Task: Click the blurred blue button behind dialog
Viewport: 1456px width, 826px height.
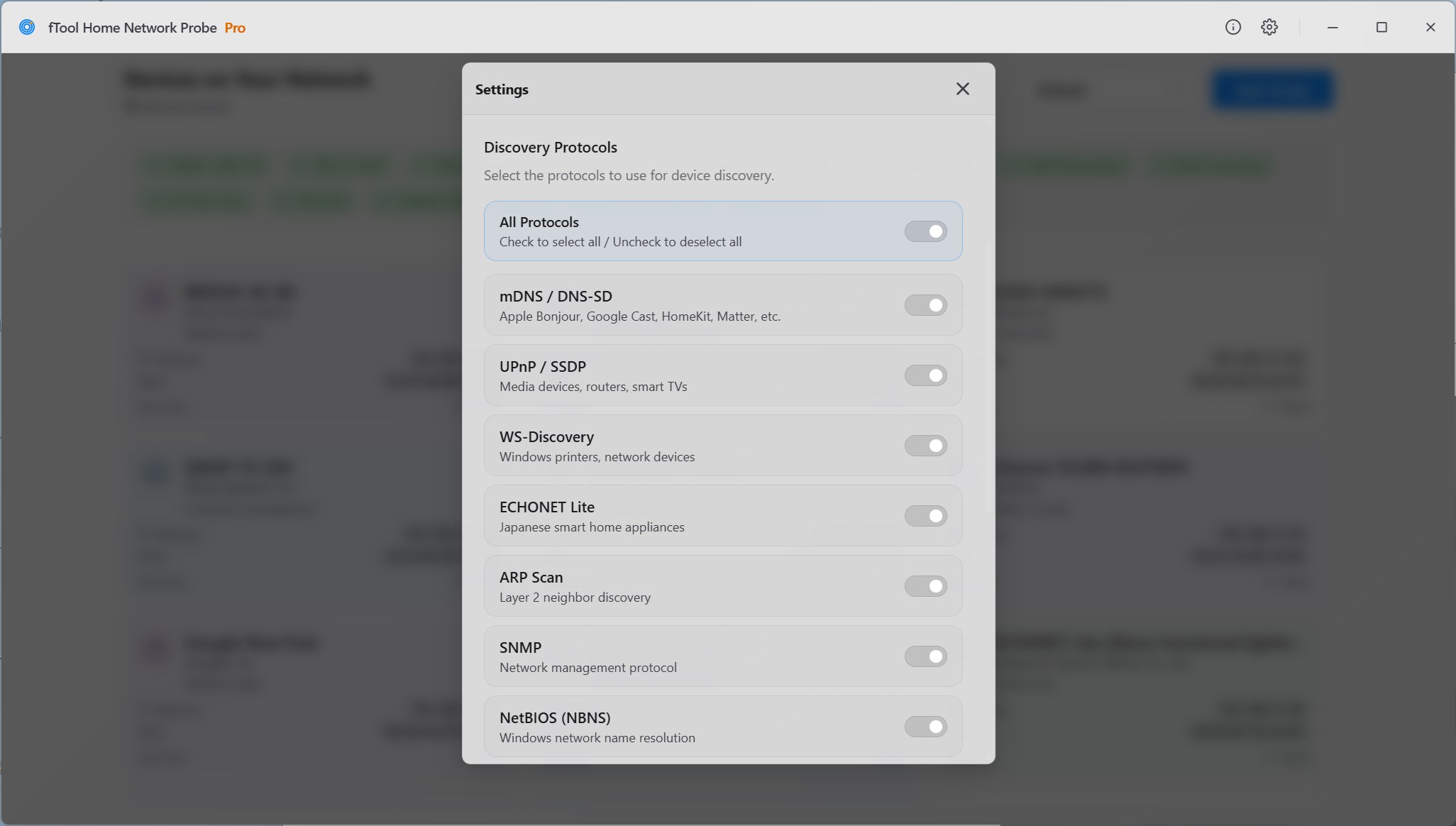Action: pyautogui.click(x=1272, y=90)
